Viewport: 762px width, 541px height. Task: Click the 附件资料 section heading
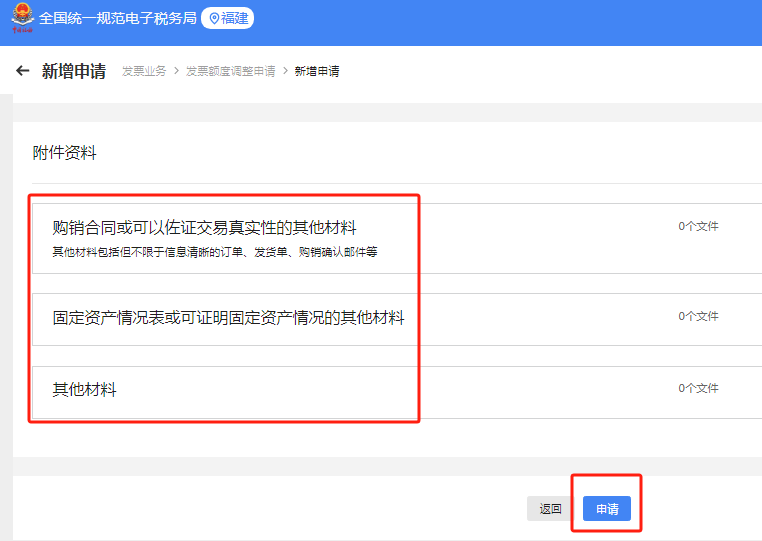tap(64, 153)
